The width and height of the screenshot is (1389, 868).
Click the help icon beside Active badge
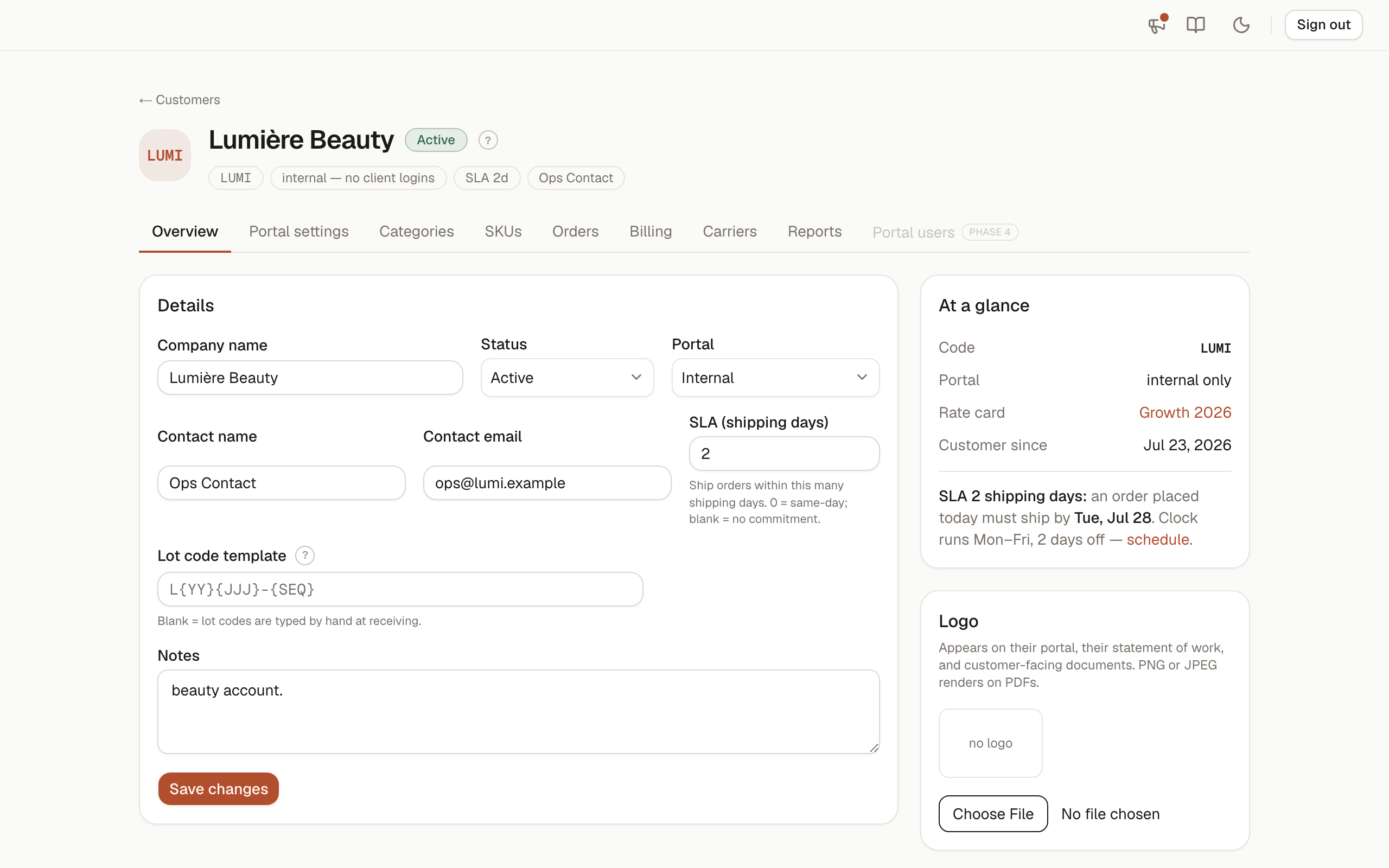(488, 140)
